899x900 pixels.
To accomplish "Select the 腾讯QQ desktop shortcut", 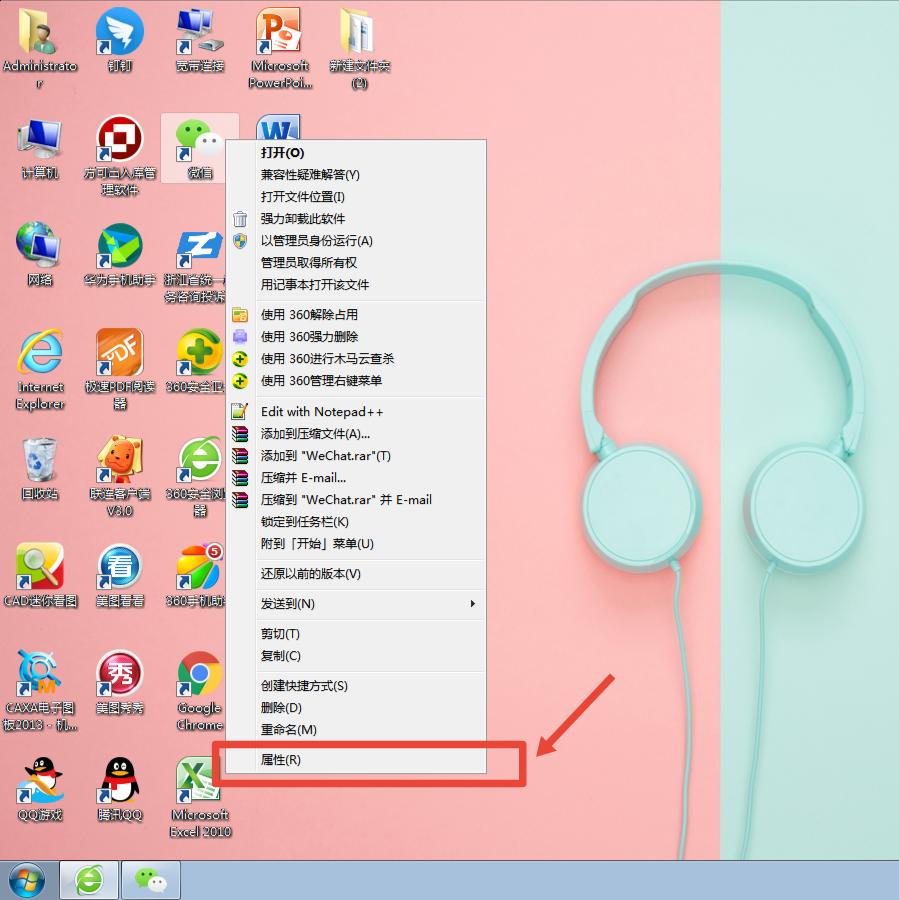I will coord(119,790).
